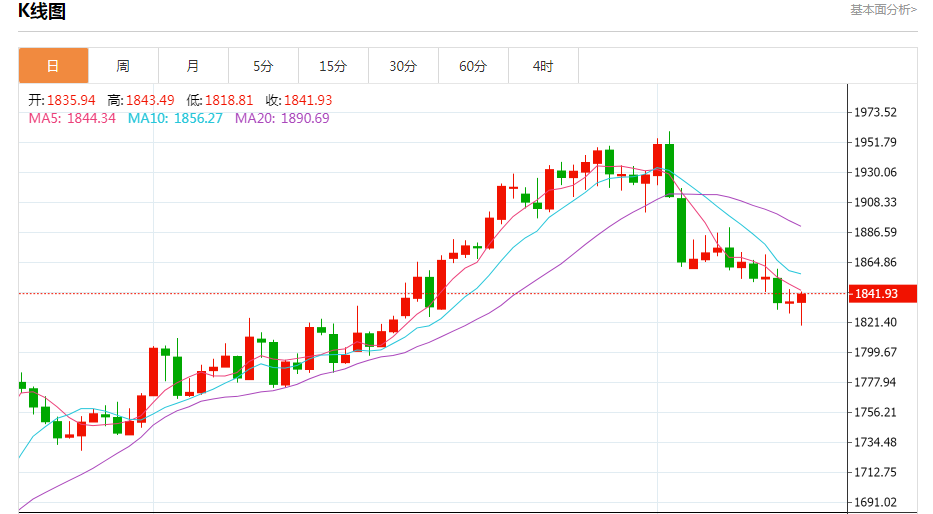Click the MA5 indicator label
Image resolution: width=933 pixels, height=514 pixels.
(72, 118)
